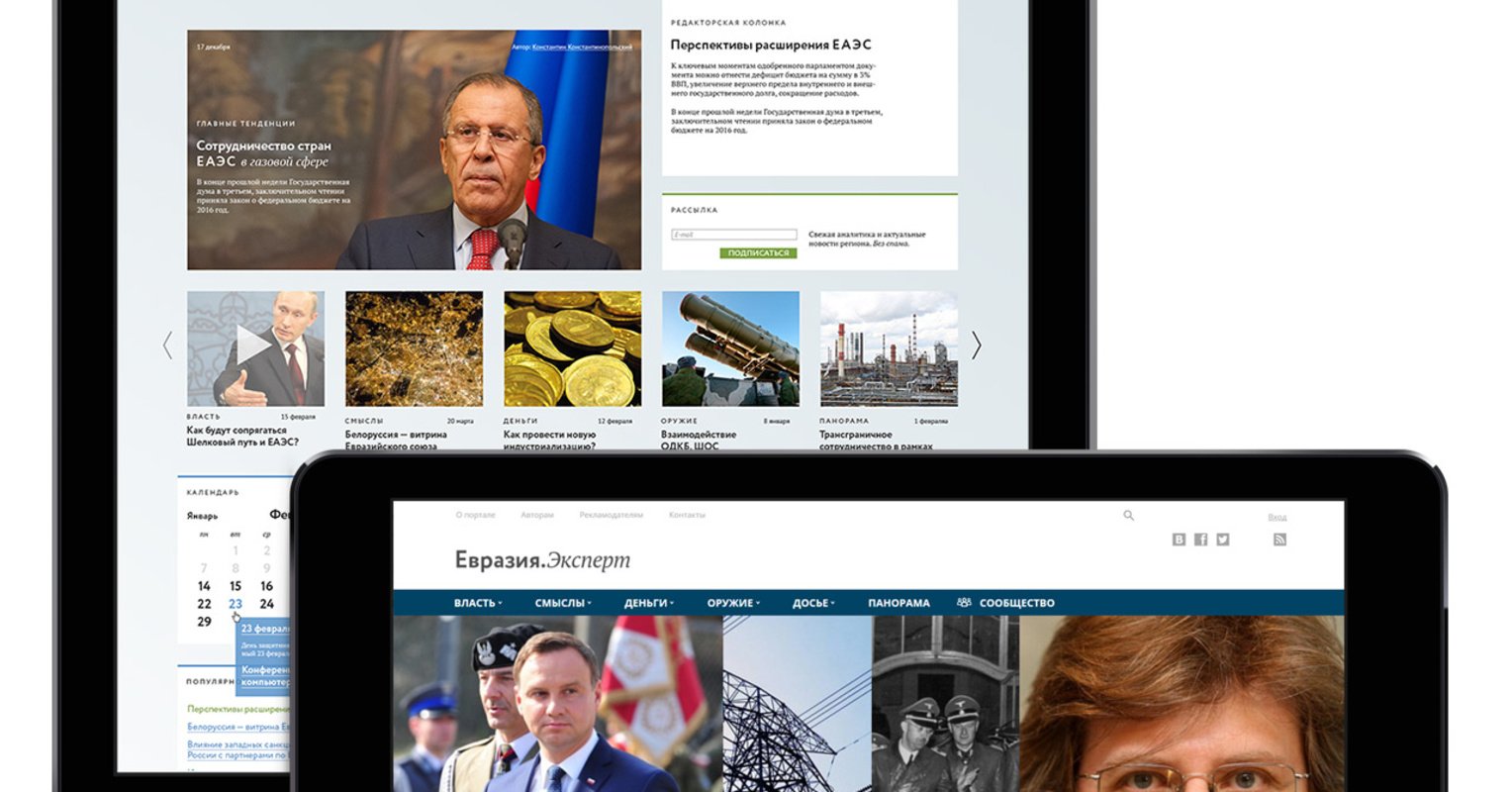Viewport: 1512px width, 792px height.
Task: Click the search magnifier icon in the site header
Action: click(x=1128, y=516)
